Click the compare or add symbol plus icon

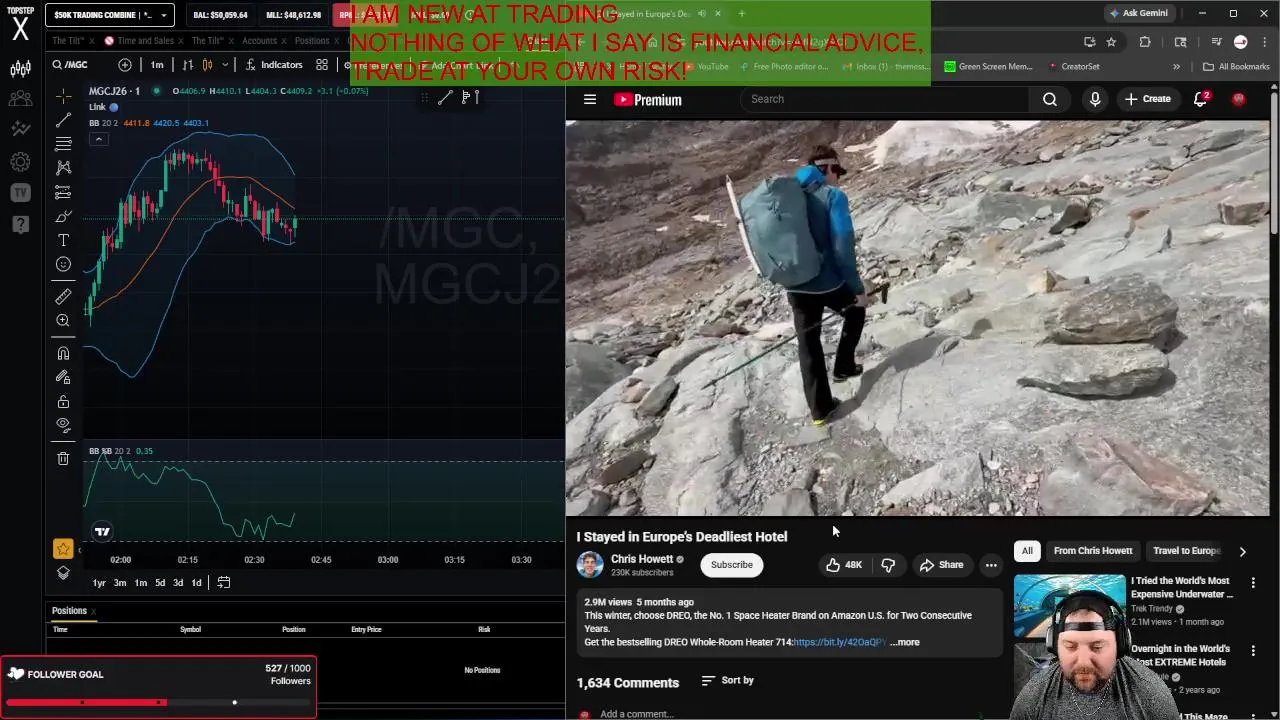click(125, 65)
